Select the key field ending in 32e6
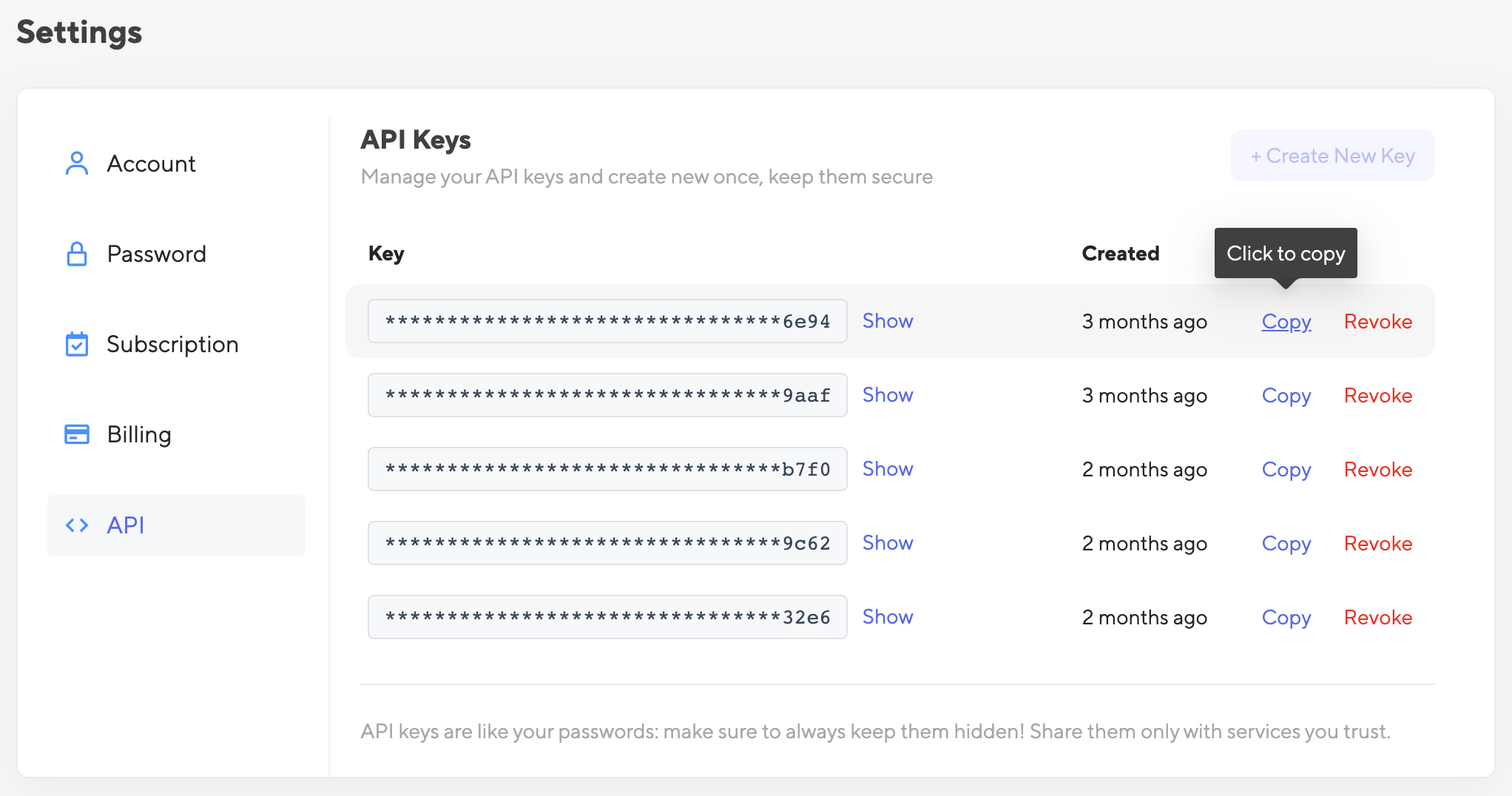The image size is (1512, 796). [x=607, y=617]
